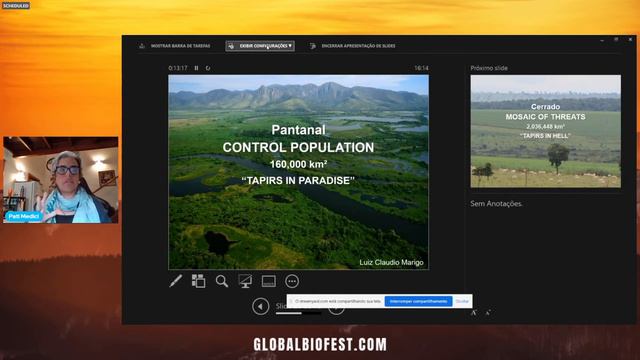Toggle black out slide show screen
The width and height of the screenshot is (640, 360).
coord(245,281)
